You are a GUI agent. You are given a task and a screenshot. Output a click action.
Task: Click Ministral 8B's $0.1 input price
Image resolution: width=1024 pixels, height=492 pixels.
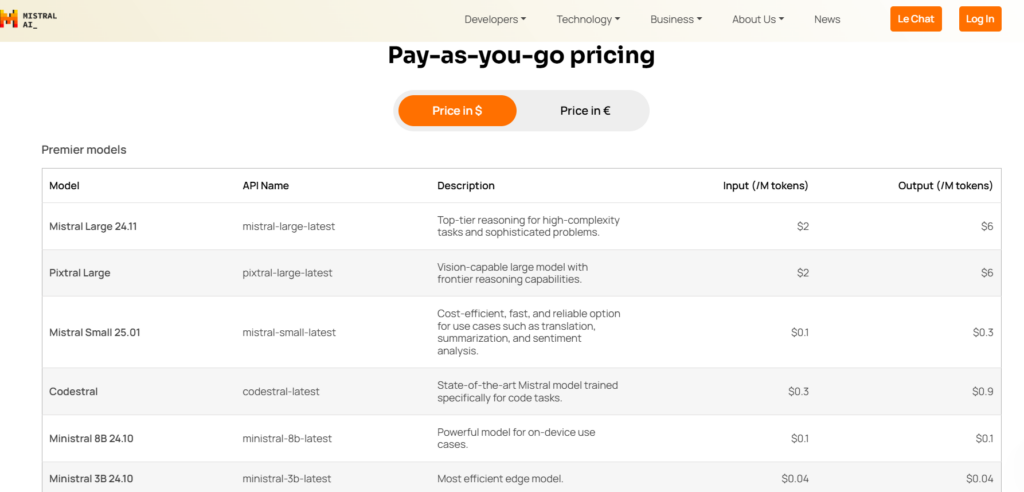tap(799, 438)
